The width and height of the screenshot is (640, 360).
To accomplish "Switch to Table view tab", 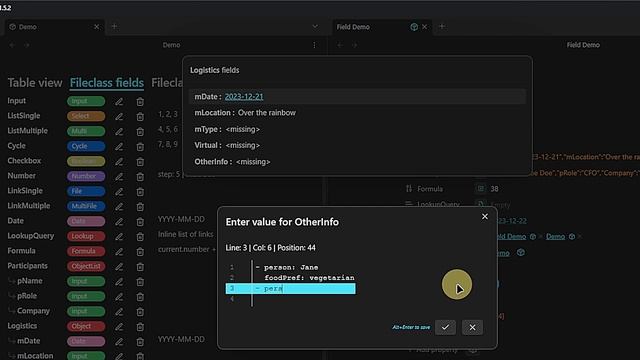I will [35, 83].
